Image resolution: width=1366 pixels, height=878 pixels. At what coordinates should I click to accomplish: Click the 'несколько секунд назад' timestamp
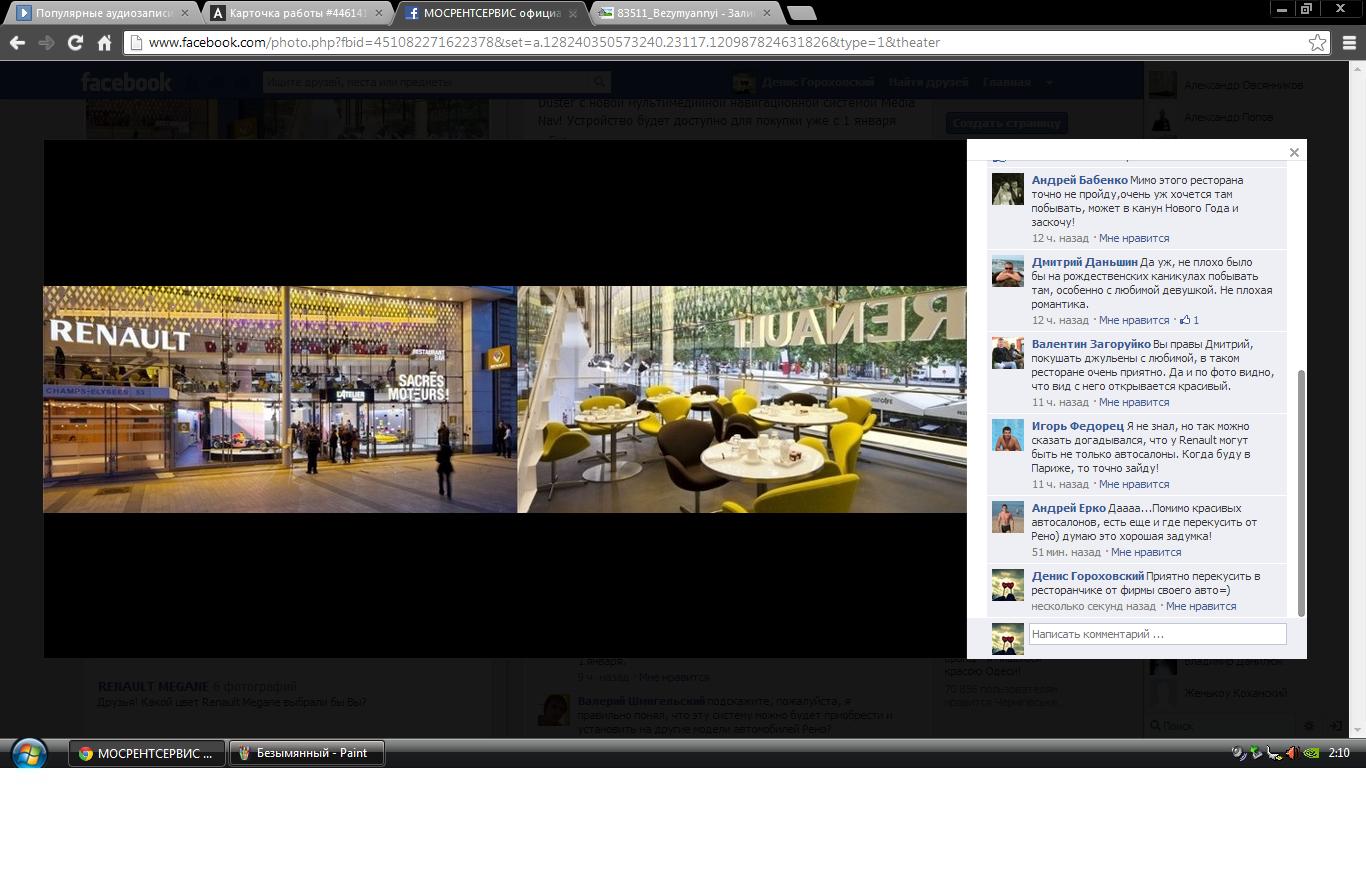pyautogui.click(x=1093, y=606)
